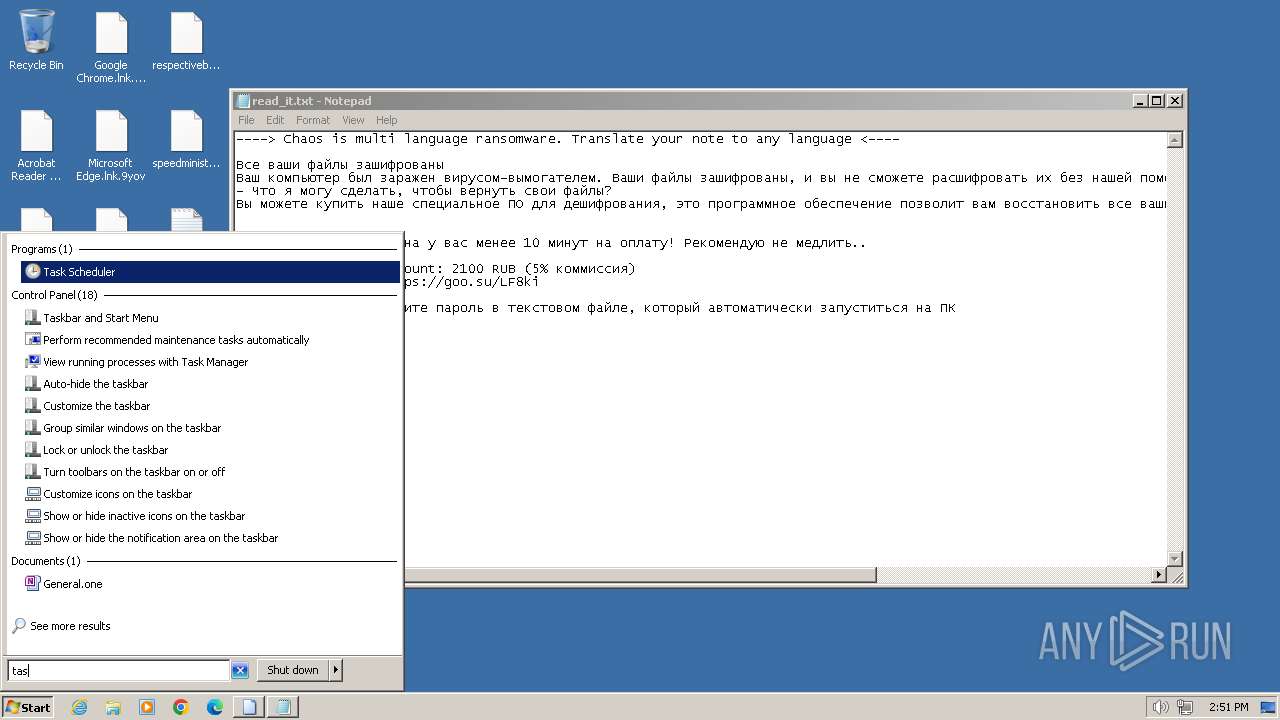
Task: Click the Shut down button
Action: [x=293, y=670]
